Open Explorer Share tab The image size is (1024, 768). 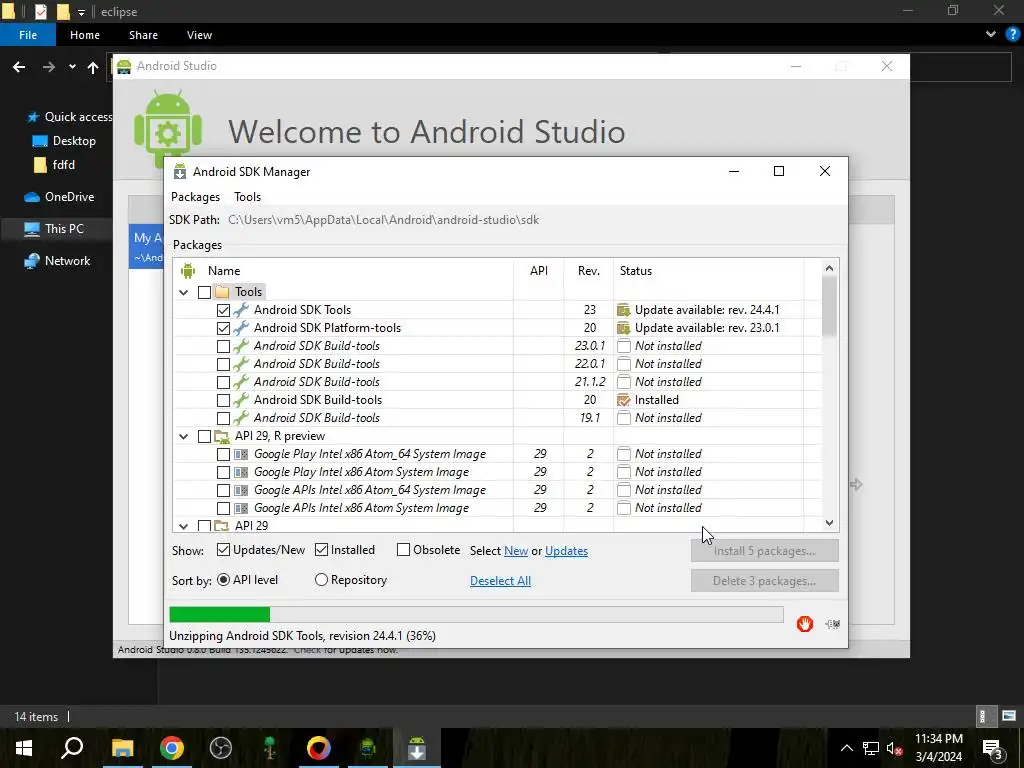coord(143,35)
